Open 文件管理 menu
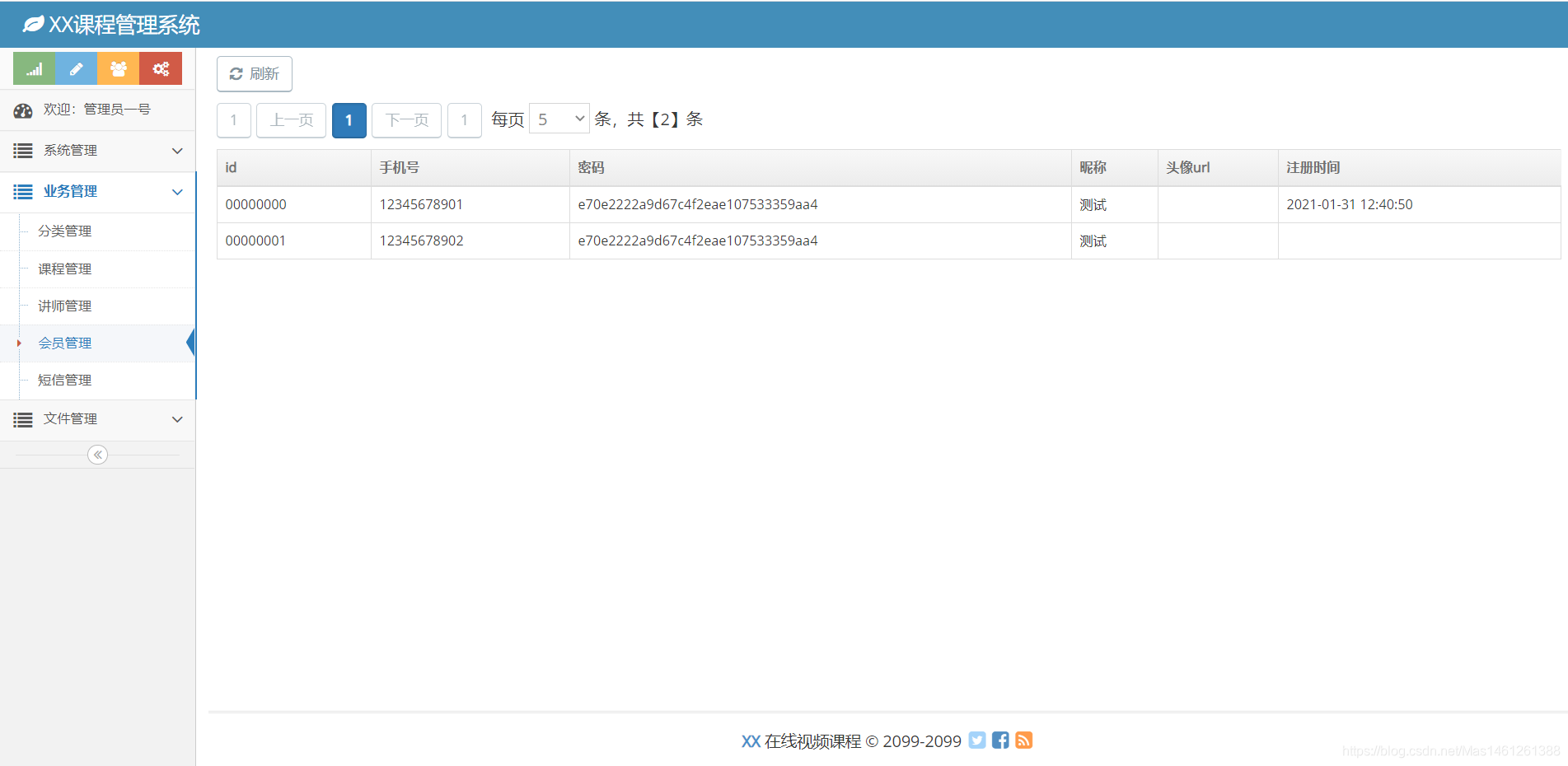The width and height of the screenshot is (1568, 766). pos(97,419)
